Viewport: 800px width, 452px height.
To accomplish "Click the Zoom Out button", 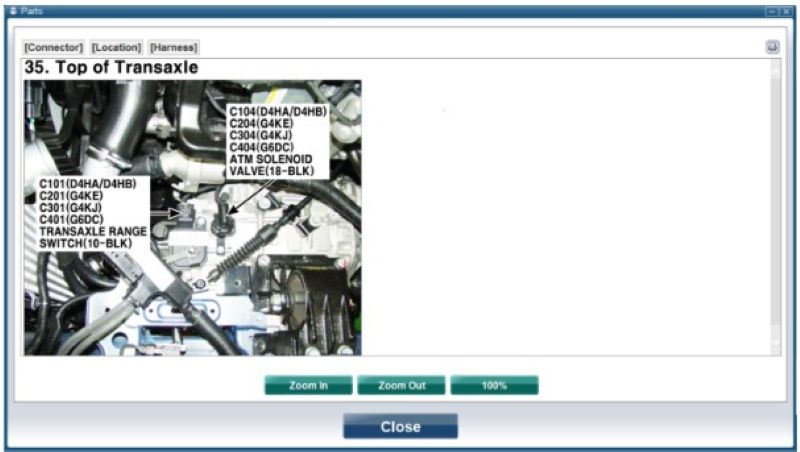I will click(x=401, y=385).
